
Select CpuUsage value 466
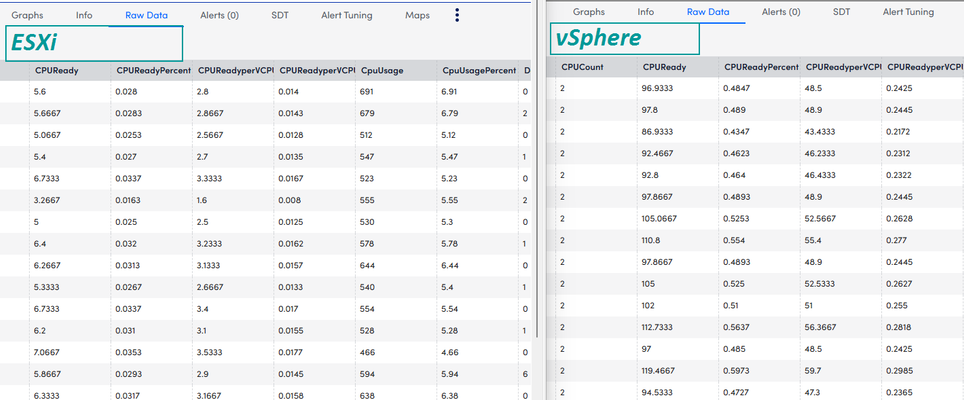367,352
